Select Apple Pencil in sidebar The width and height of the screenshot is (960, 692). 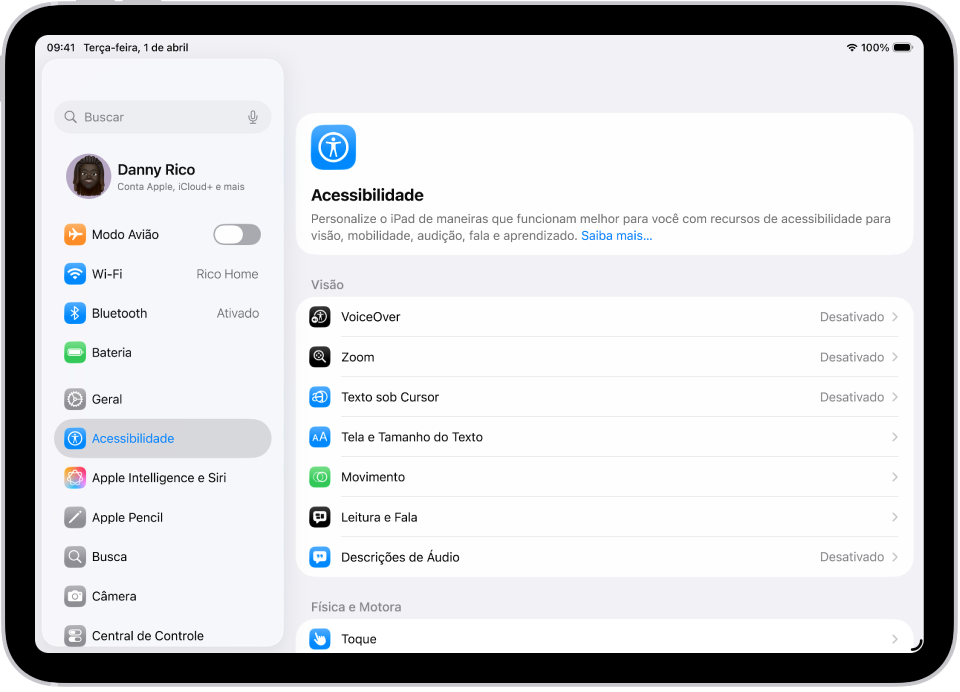click(x=162, y=517)
